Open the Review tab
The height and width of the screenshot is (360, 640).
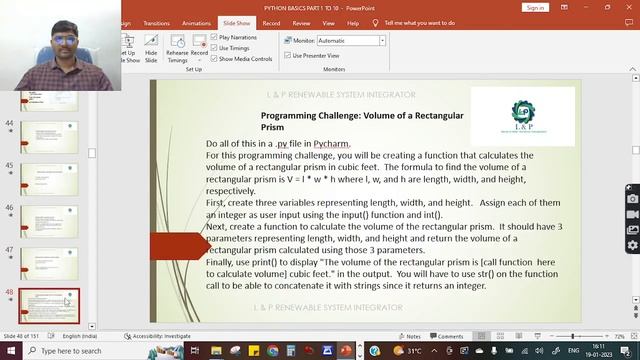(301, 23)
